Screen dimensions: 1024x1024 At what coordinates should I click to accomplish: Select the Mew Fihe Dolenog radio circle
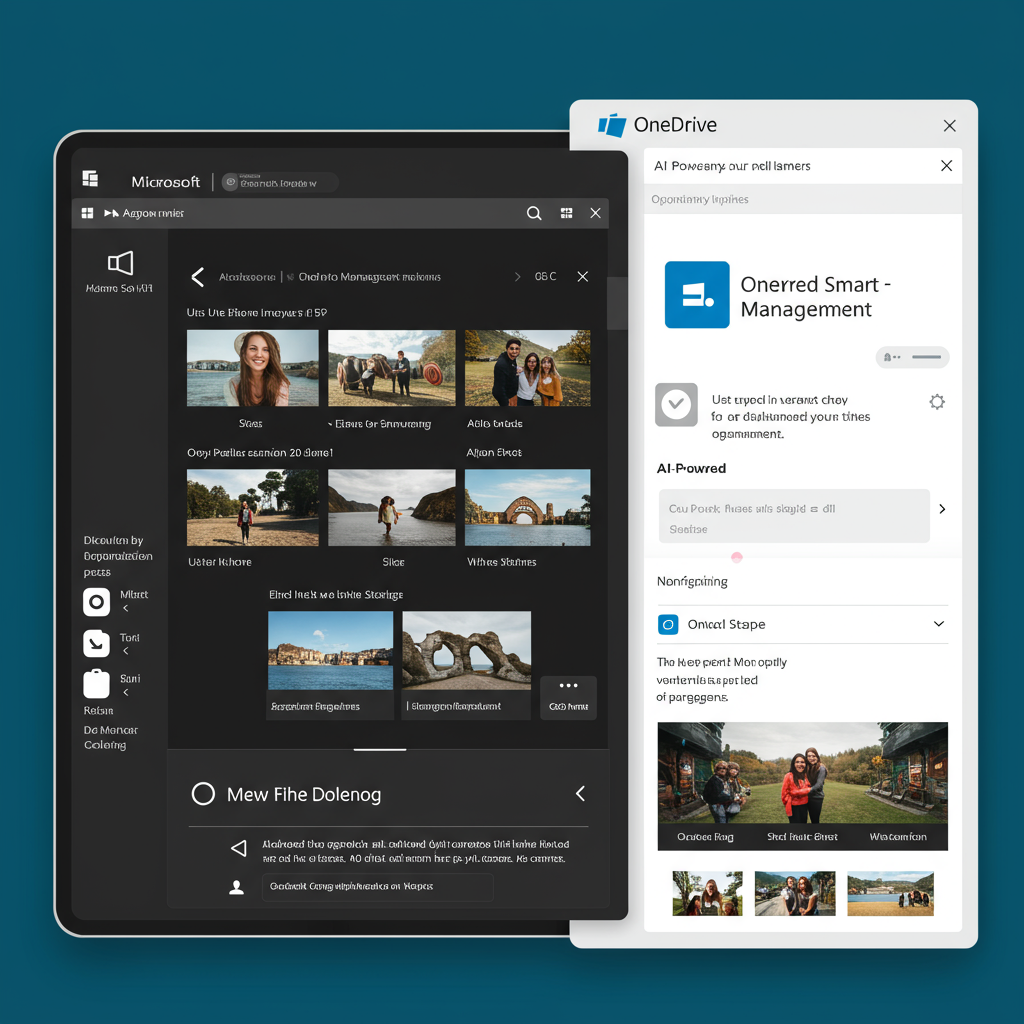point(203,793)
